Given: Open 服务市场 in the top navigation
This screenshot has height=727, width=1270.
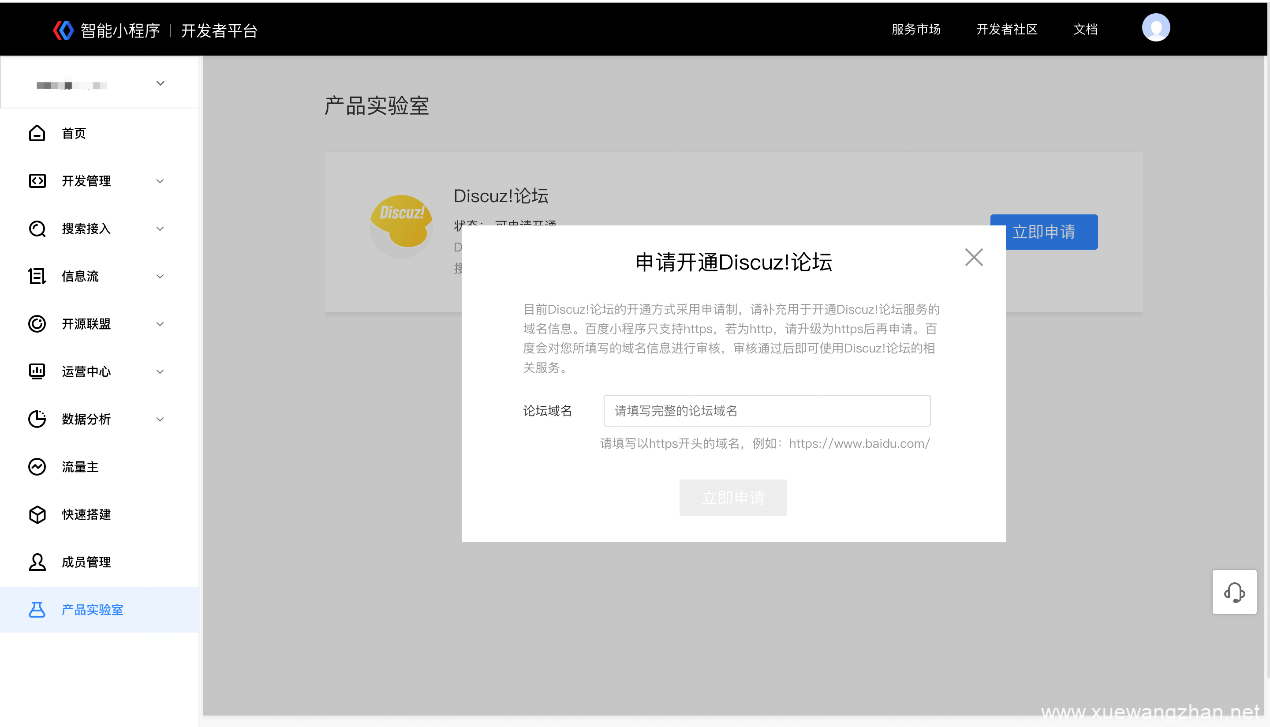Looking at the screenshot, I should [x=916, y=29].
